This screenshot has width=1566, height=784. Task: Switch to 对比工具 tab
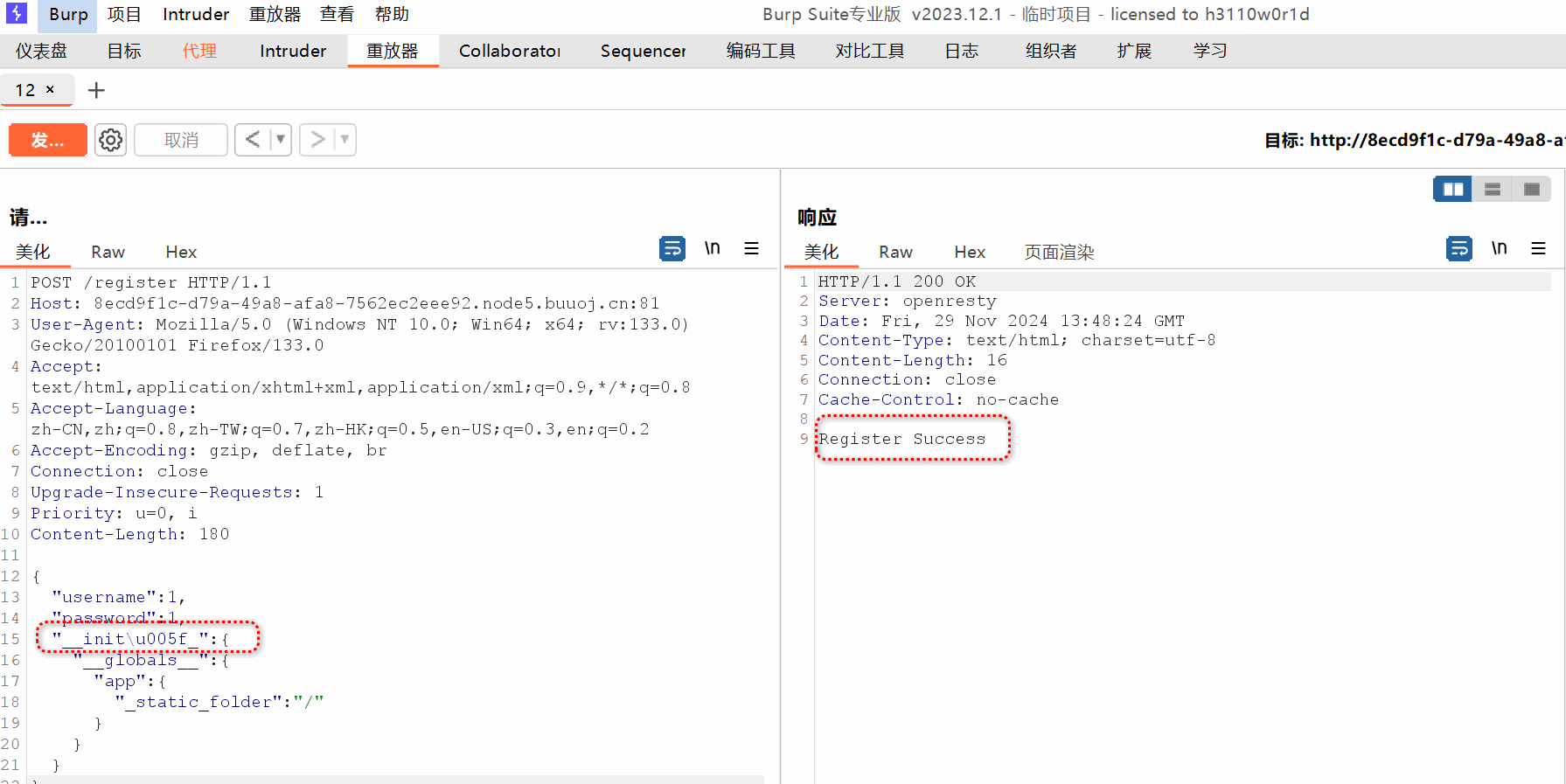pos(869,51)
